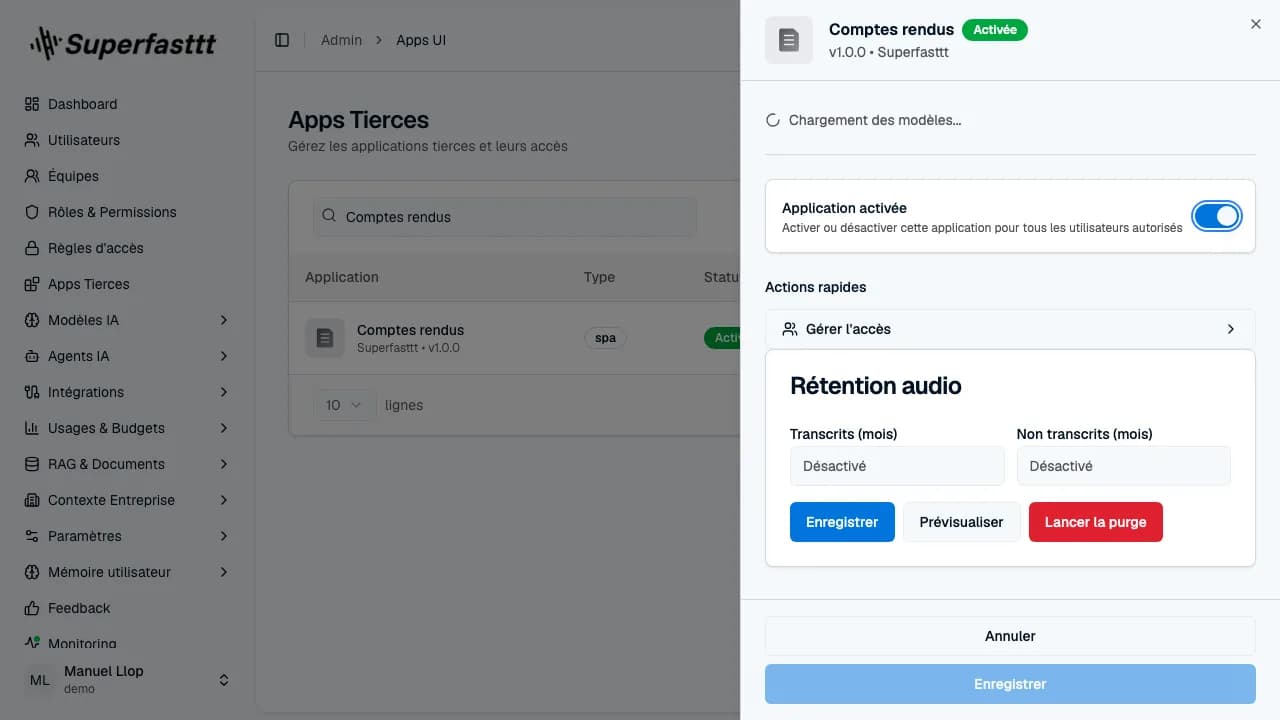Click the Apps UI breadcrumb

[421, 40]
